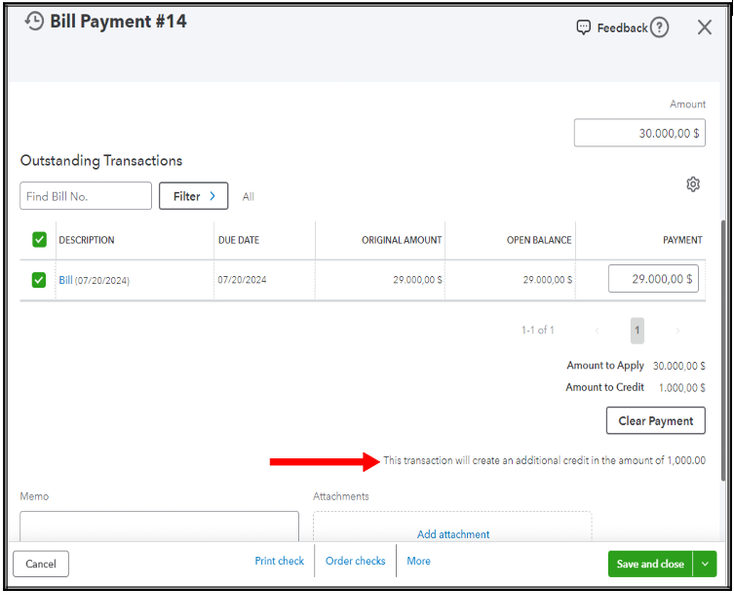Close the Bill Payment window
734x595 pixels.
pyautogui.click(x=704, y=27)
